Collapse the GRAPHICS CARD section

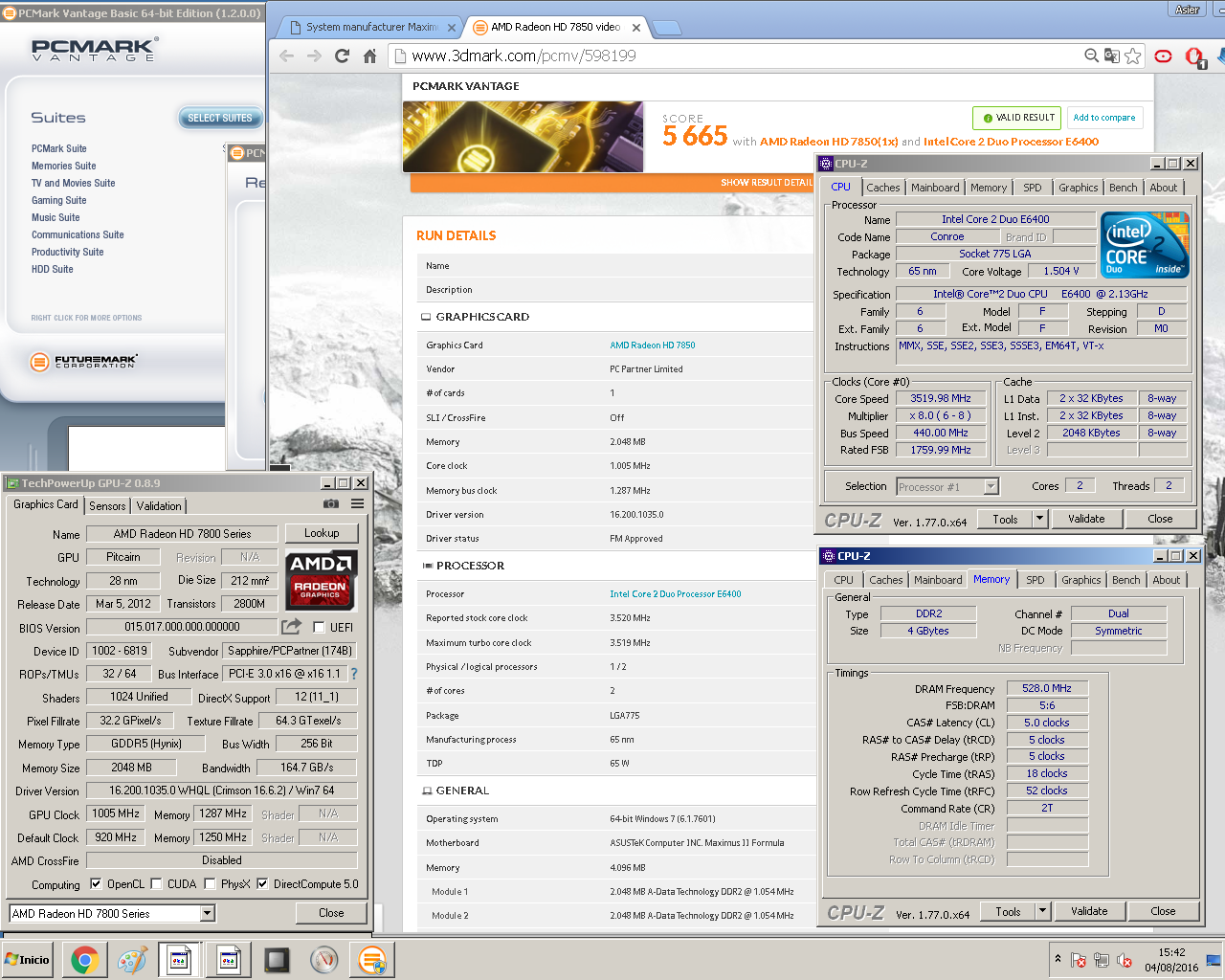click(x=426, y=317)
